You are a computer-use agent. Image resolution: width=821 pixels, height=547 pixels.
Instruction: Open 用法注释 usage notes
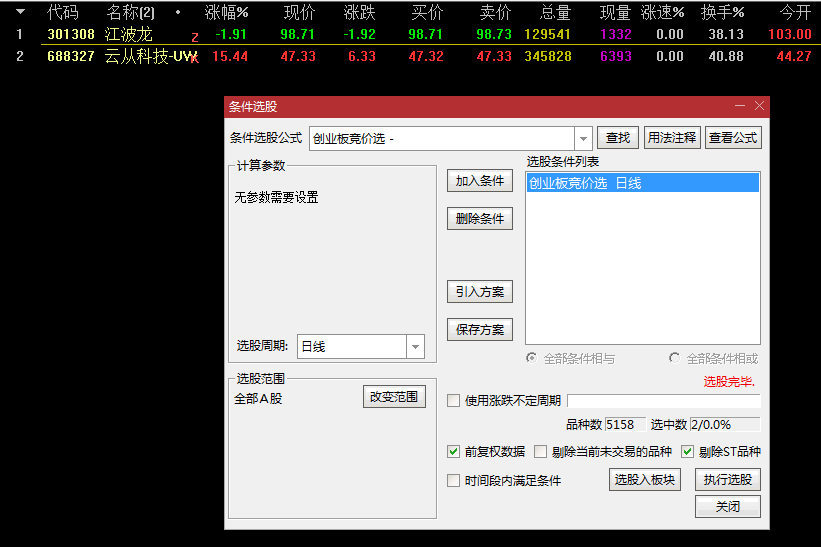point(672,138)
